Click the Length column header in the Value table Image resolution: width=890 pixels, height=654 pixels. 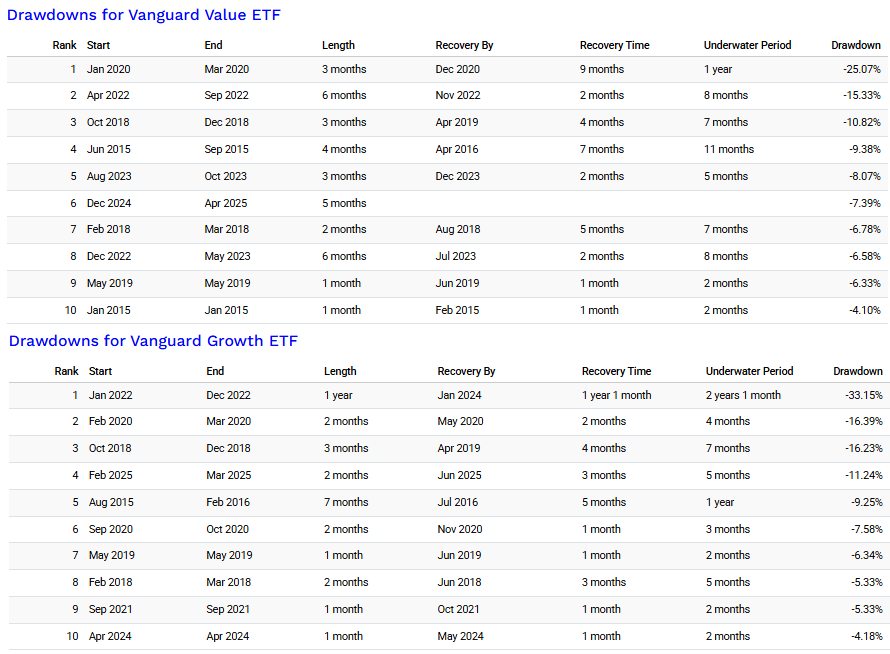click(338, 45)
